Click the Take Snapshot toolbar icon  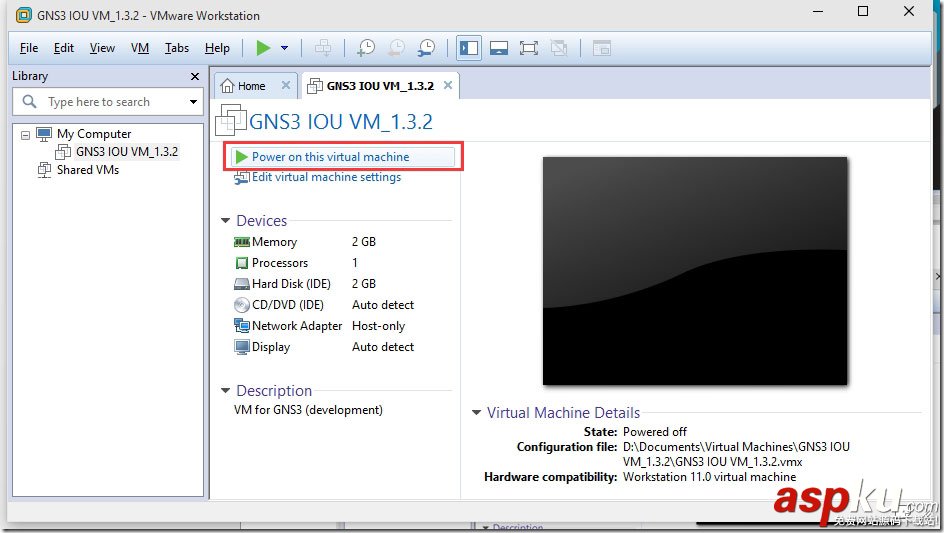coord(365,48)
